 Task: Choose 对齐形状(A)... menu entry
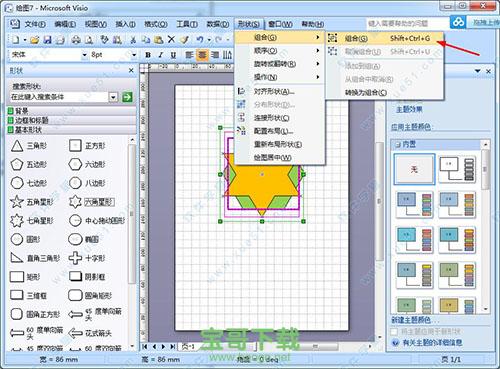pos(280,91)
